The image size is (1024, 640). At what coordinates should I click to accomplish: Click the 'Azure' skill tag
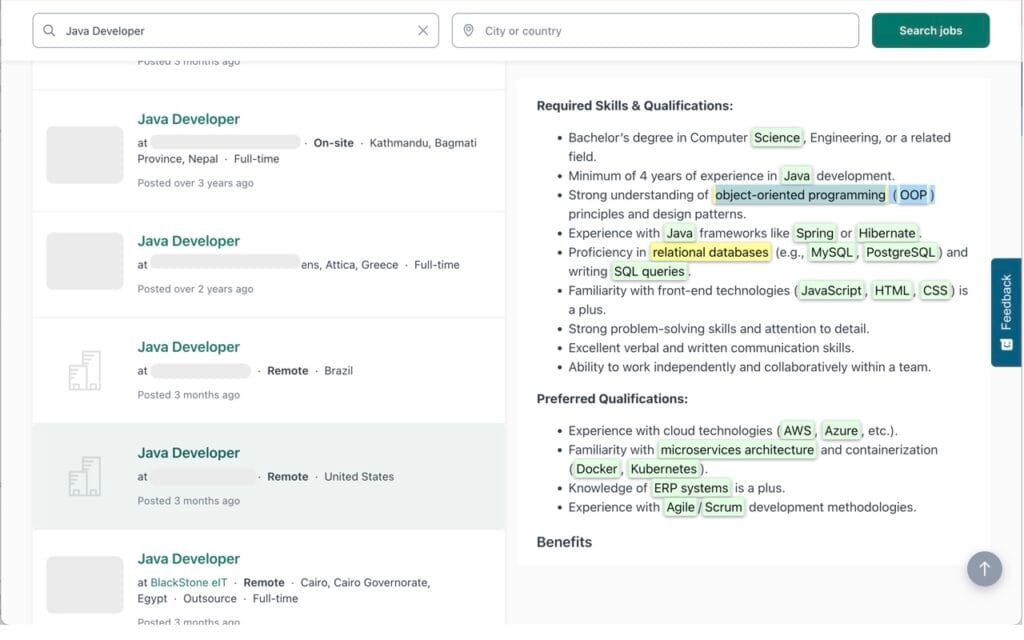(840, 430)
